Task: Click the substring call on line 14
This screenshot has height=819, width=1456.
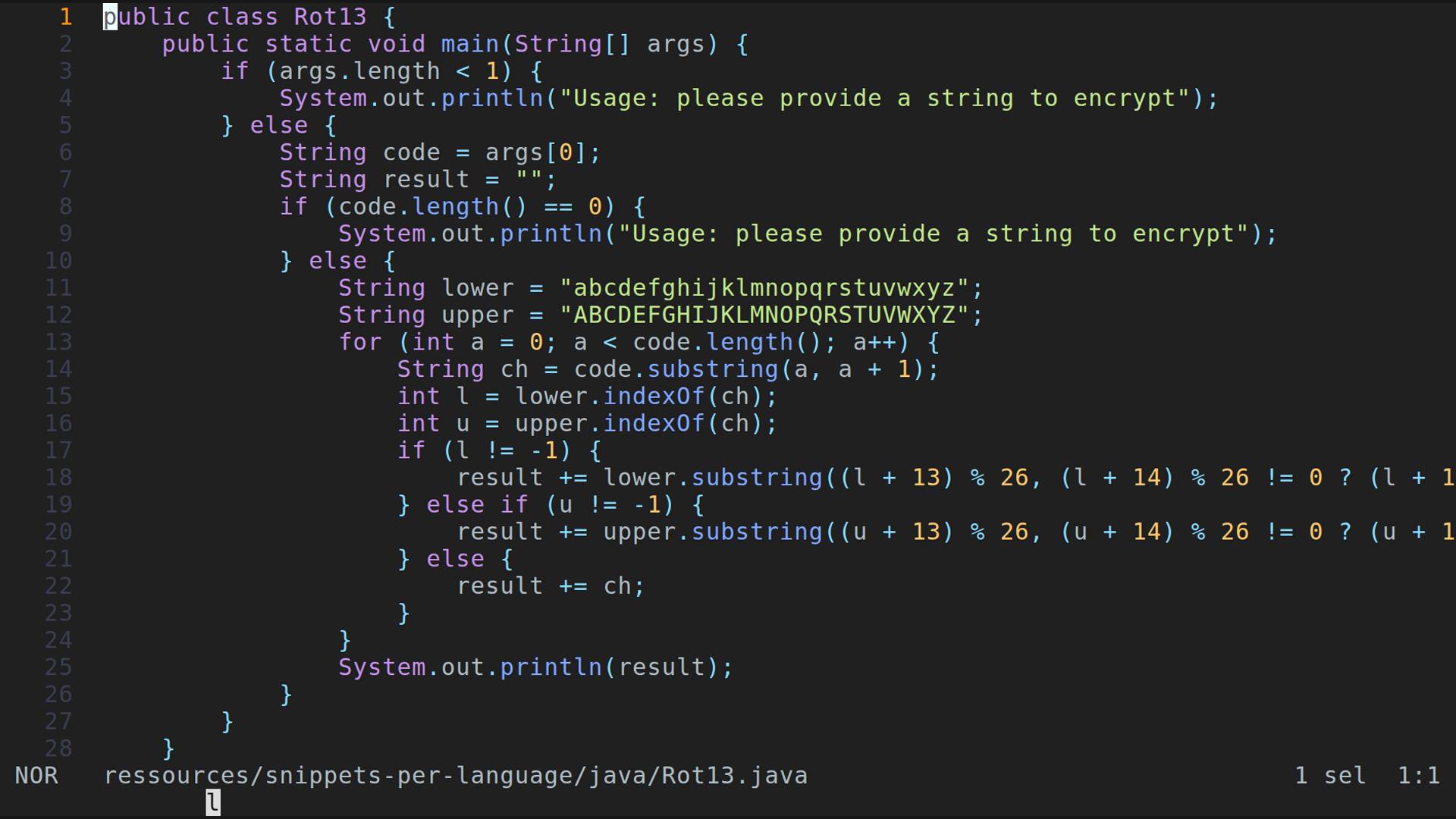Action: (x=709, y=369)
